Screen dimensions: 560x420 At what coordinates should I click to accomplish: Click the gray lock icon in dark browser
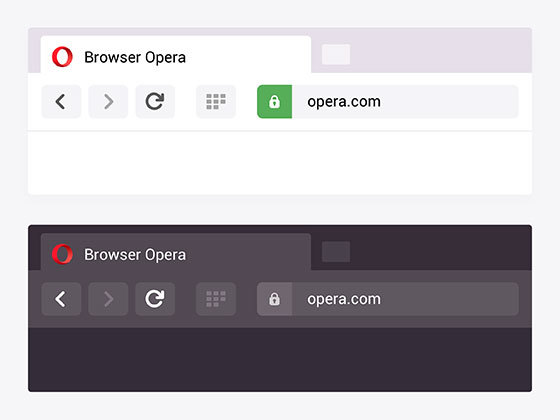point(274,299)
